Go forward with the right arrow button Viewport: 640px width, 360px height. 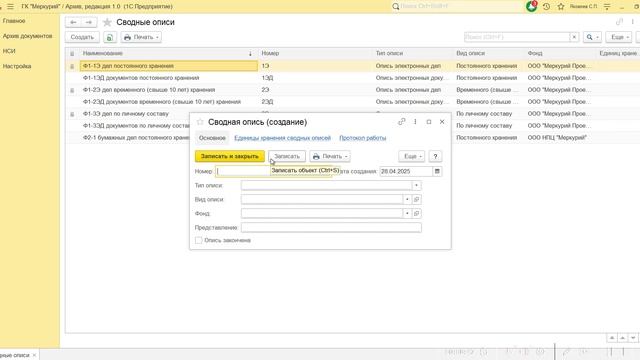(89, 22)
